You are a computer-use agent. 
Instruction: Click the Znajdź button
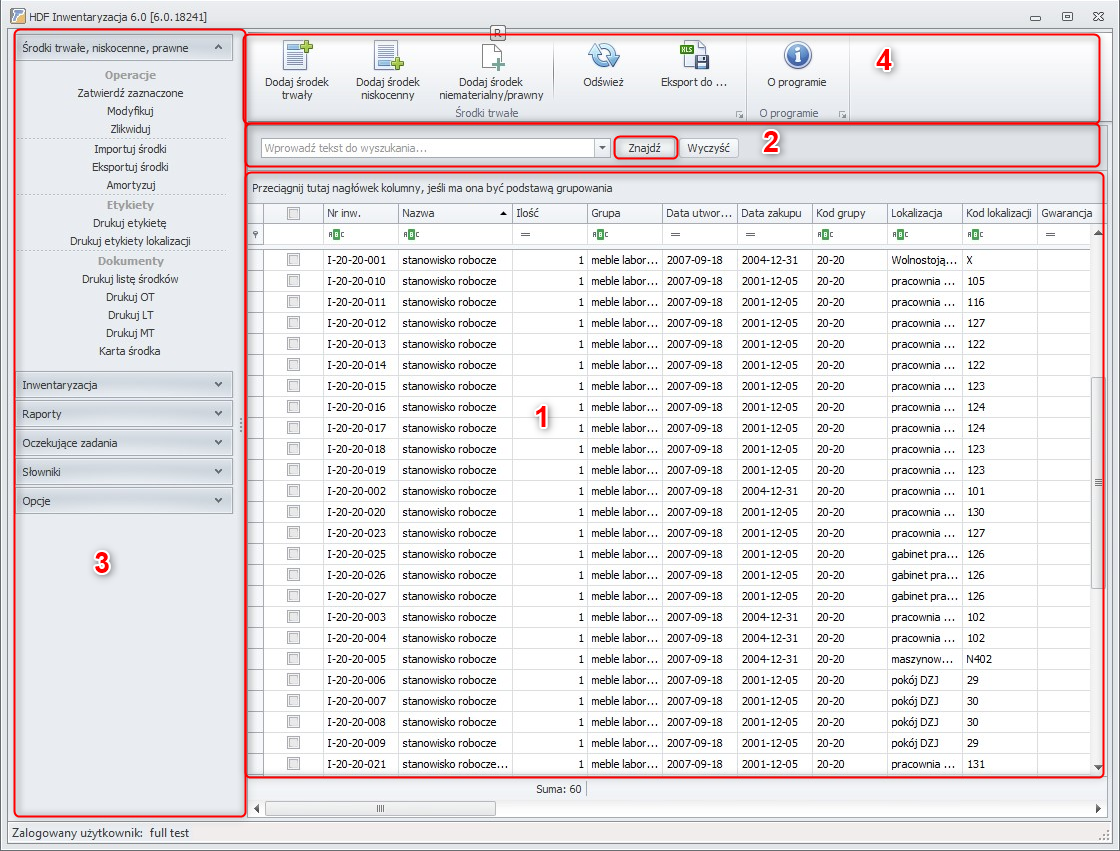[x=644, y=148]
